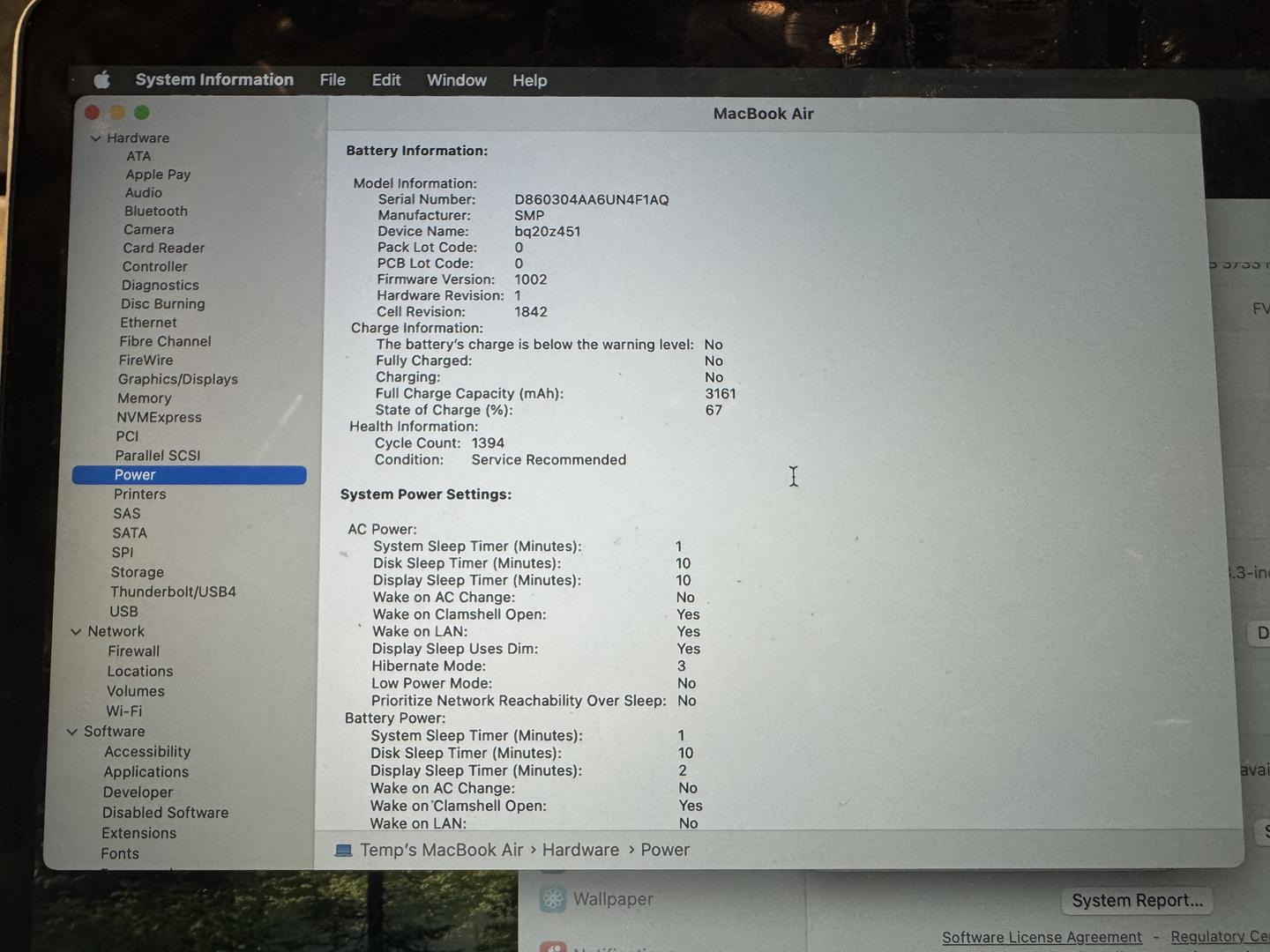Select Controller in the sidebar

[155, 267]
